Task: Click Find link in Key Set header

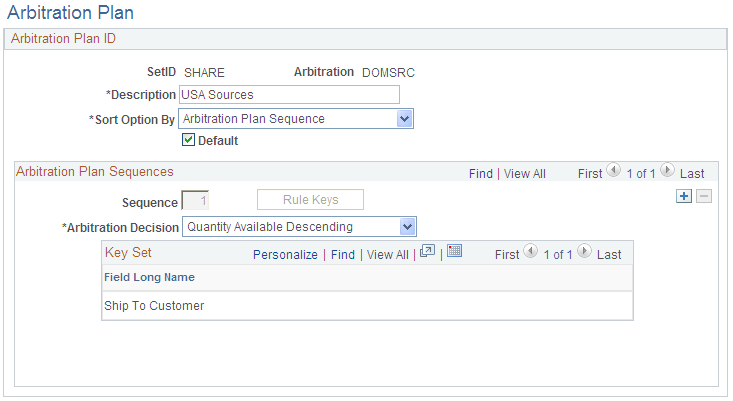Action: tap(343, 255)
